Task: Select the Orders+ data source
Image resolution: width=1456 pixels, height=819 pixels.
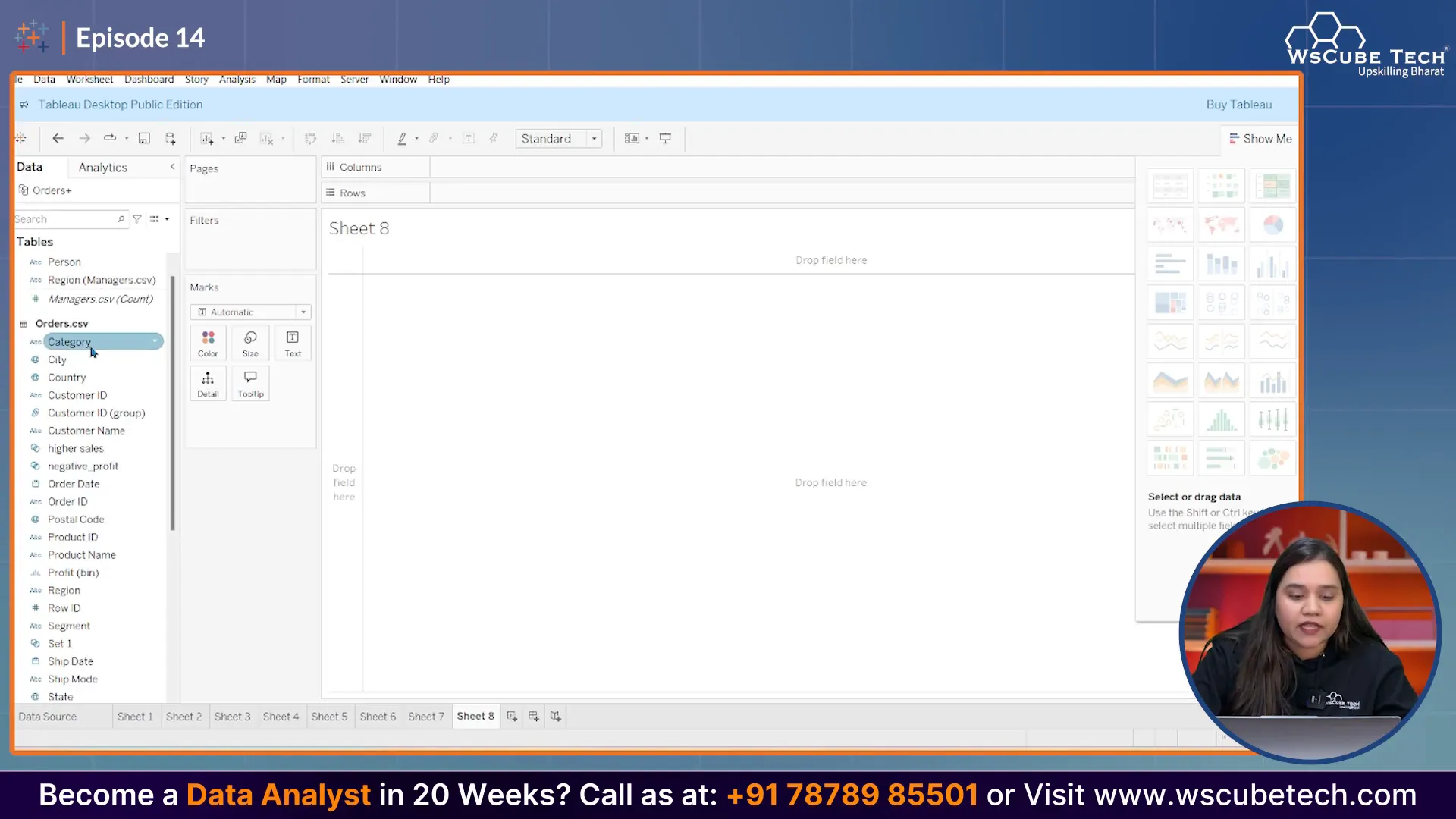Action: click(x=52, y=190)
